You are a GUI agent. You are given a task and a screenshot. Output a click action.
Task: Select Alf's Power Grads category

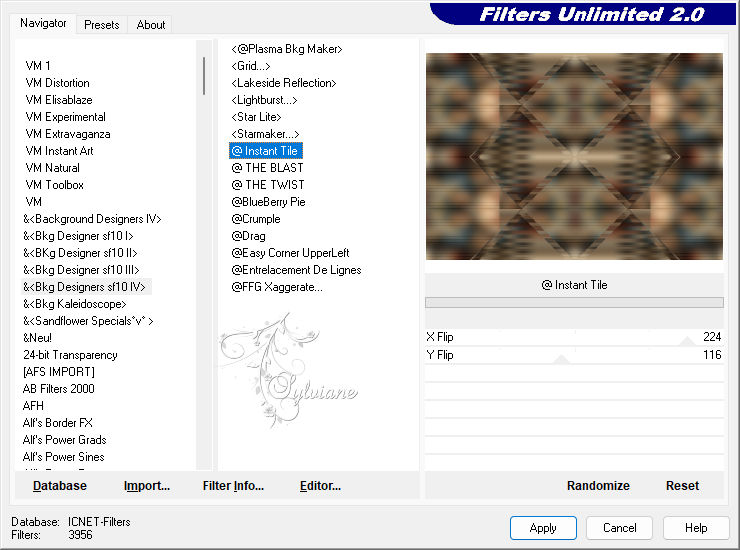(x=65, y=440)
